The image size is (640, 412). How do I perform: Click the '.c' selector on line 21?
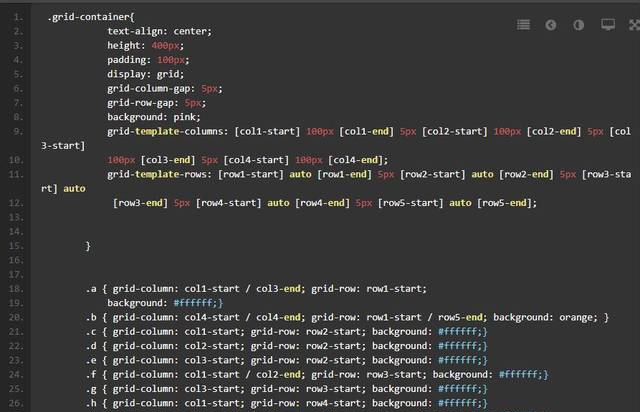point(91,332)
